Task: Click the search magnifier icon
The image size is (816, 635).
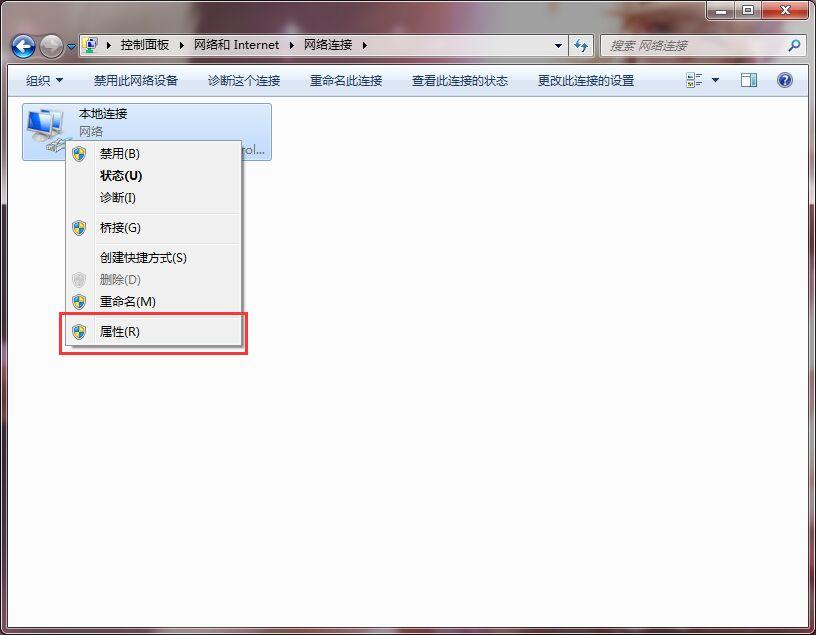Action: (x=794, y=46)
